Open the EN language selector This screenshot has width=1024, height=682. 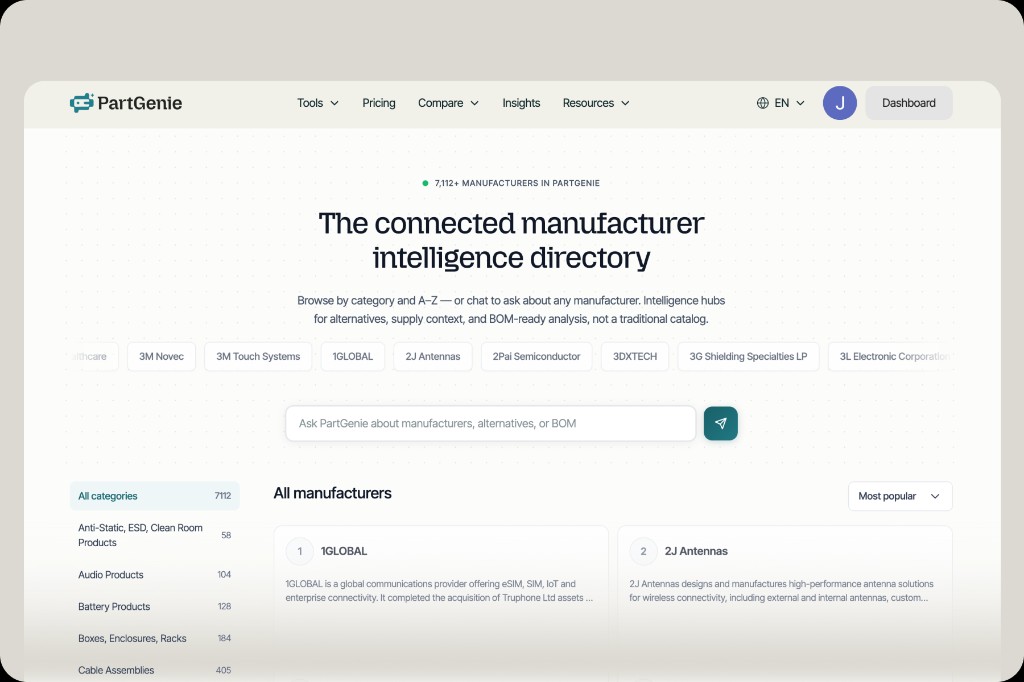(780, 103)
